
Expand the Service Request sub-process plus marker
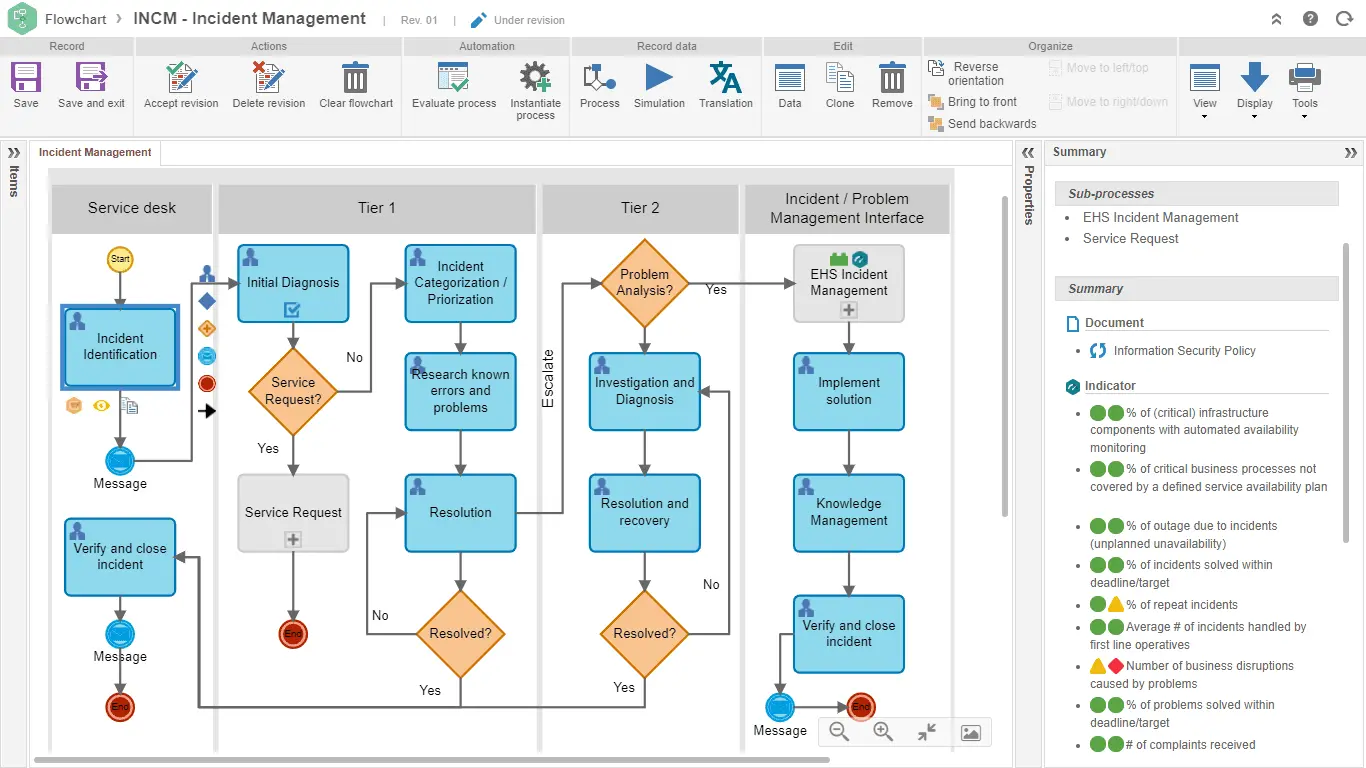(293, 539)
